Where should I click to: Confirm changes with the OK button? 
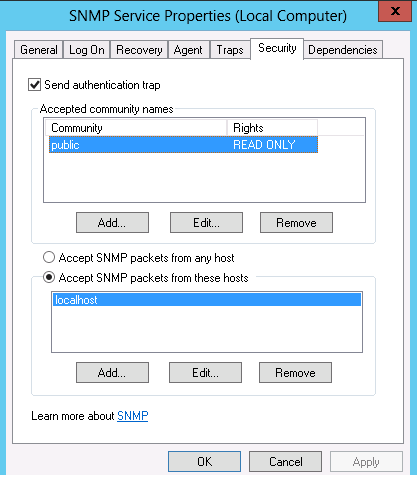[x=204, y=462]
